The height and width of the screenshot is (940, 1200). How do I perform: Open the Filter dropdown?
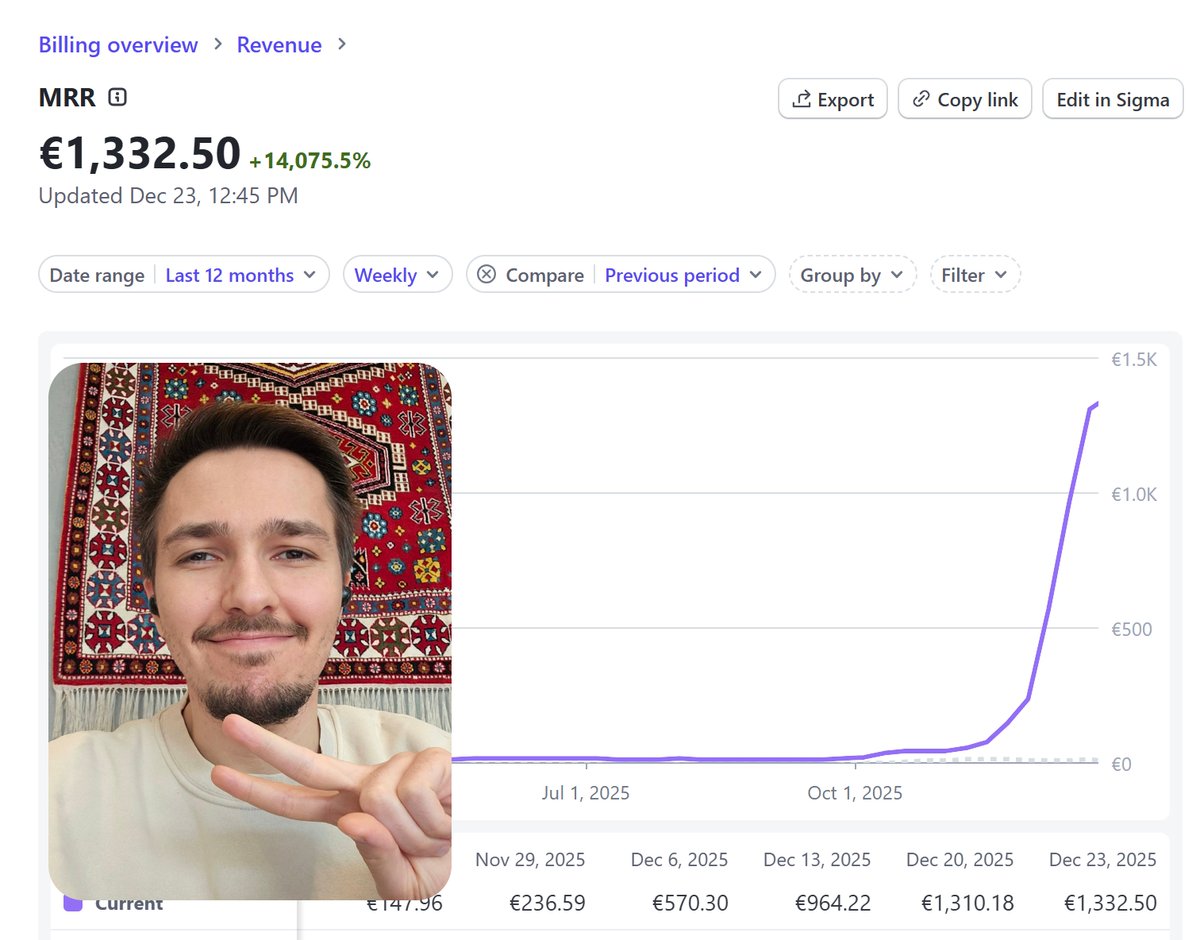click(975, 275)
